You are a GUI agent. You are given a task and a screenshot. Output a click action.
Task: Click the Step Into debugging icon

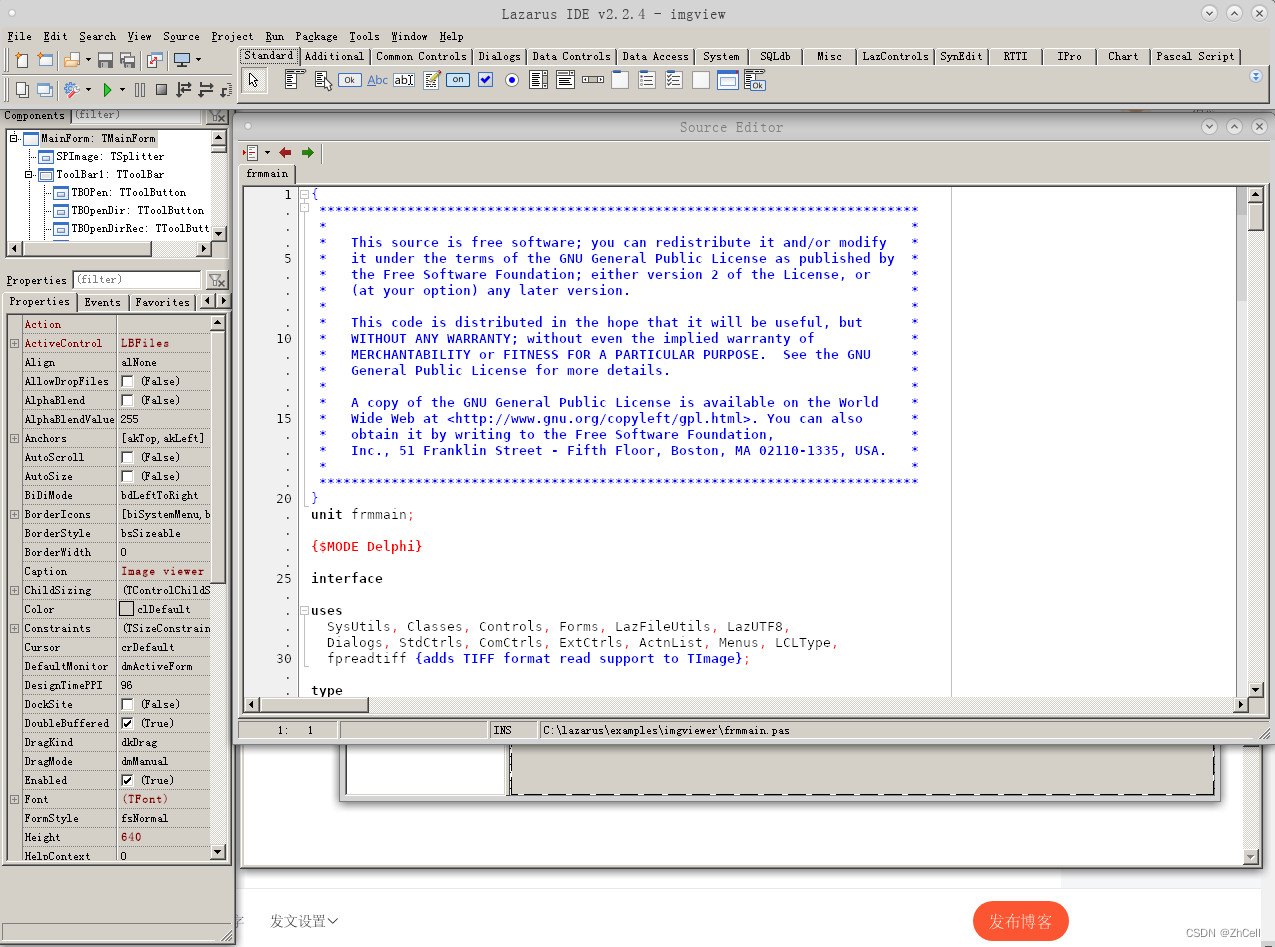tap(184, 90)
